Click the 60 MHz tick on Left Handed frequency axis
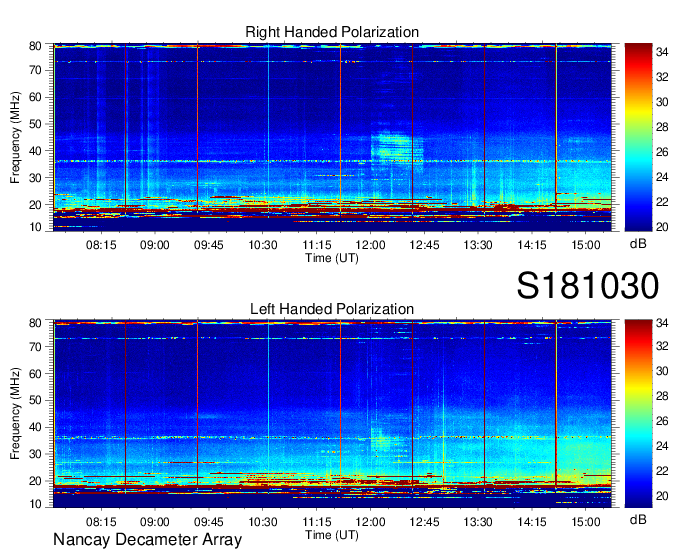The width and height of the screenshot is (680, 552). coord(35,374)
